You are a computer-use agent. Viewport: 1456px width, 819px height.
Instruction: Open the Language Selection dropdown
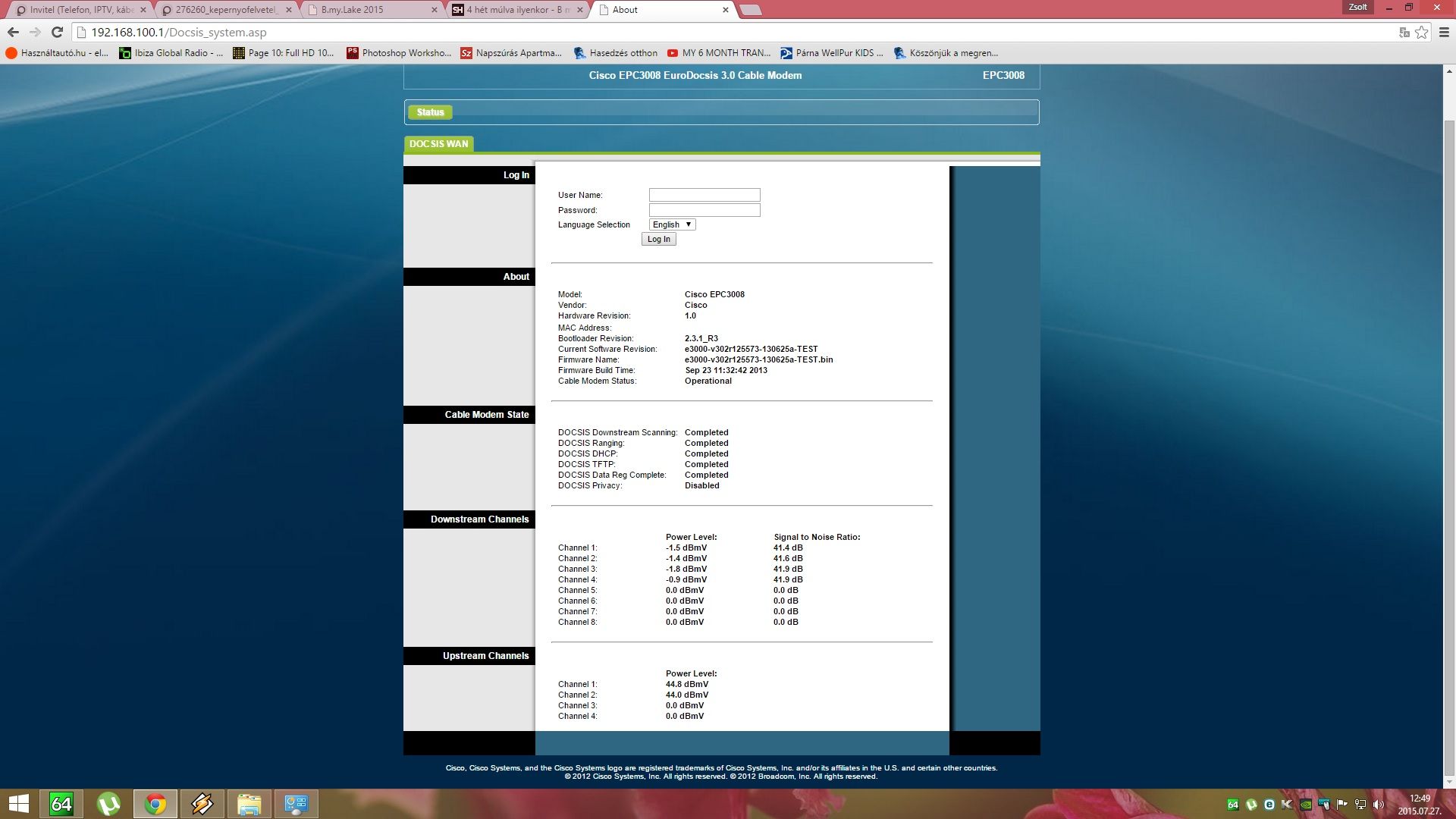tap(672, 224)
